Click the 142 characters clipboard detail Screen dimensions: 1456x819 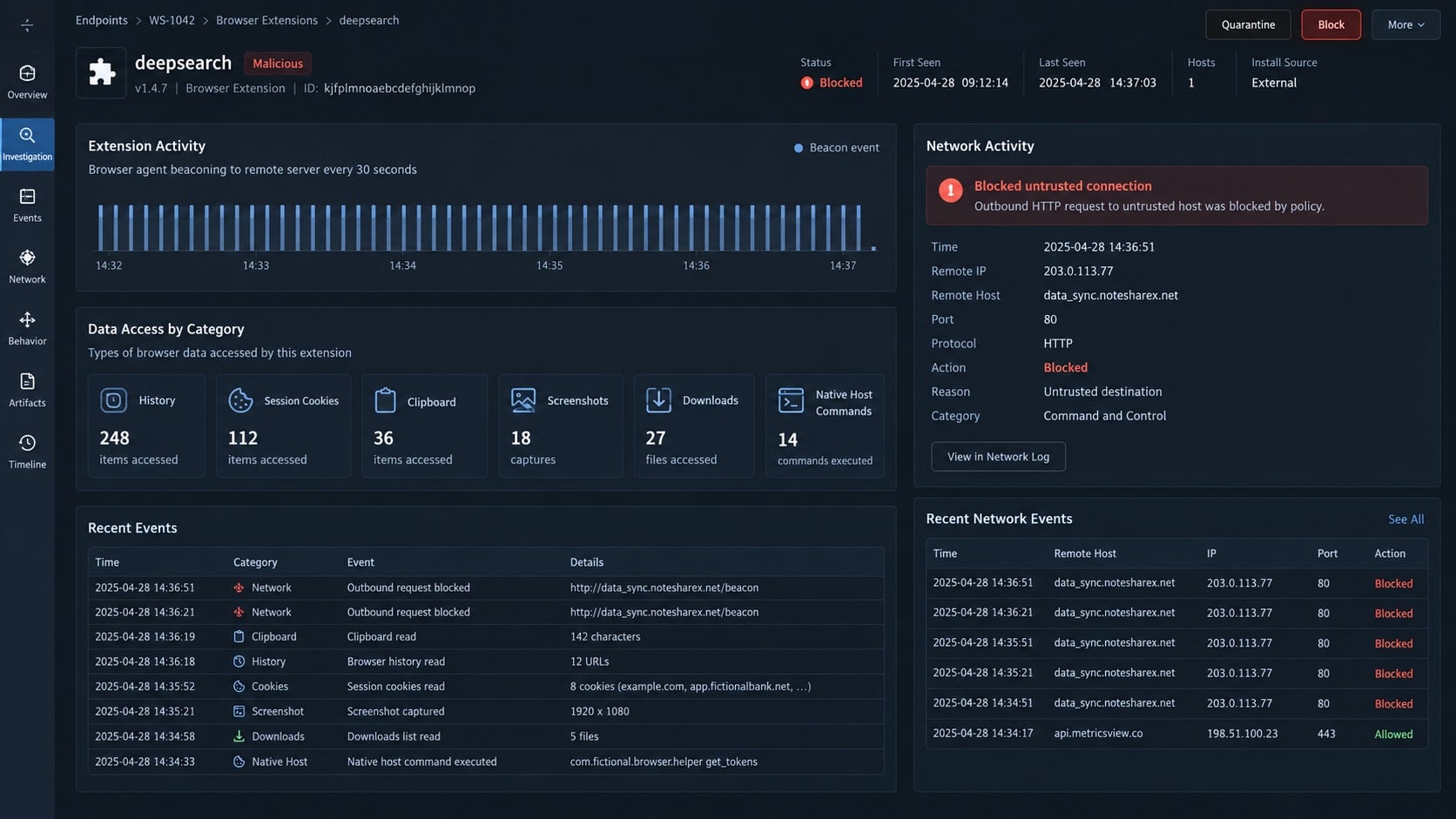[x=604, y=636]
